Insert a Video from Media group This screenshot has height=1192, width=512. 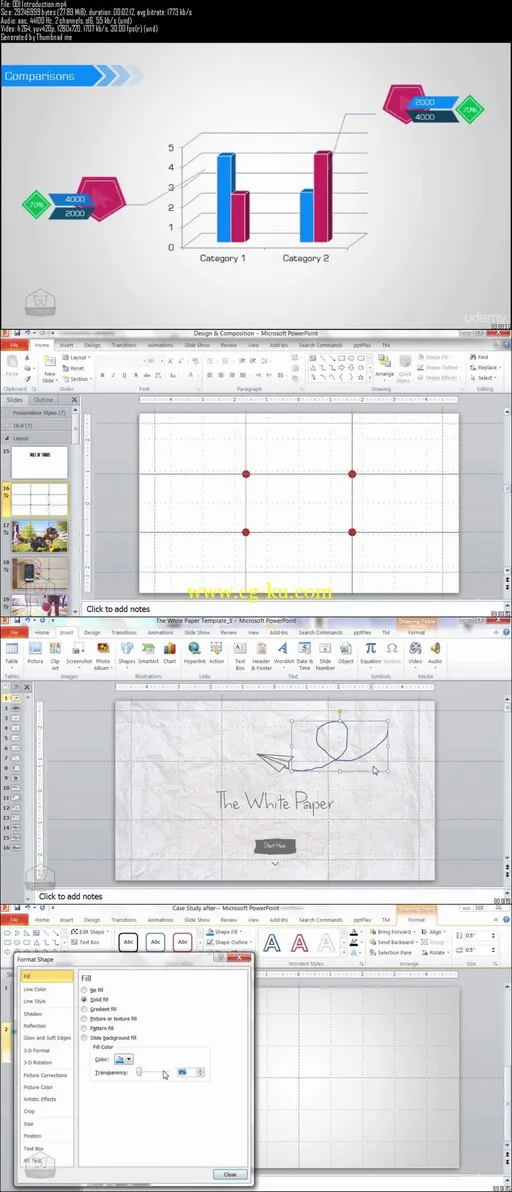[x=416, y=655]
